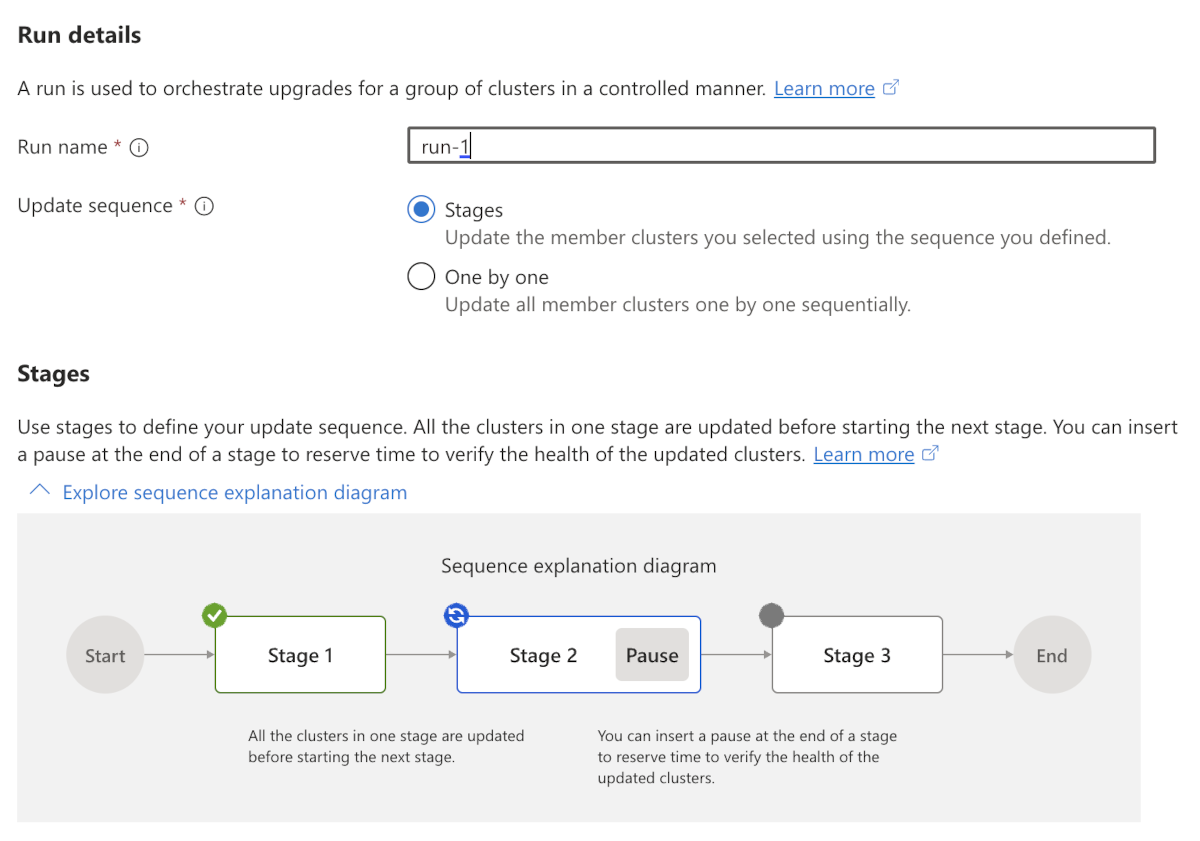
Task: Click the Stage 1 box in diagram
Action: click(300, 656)
